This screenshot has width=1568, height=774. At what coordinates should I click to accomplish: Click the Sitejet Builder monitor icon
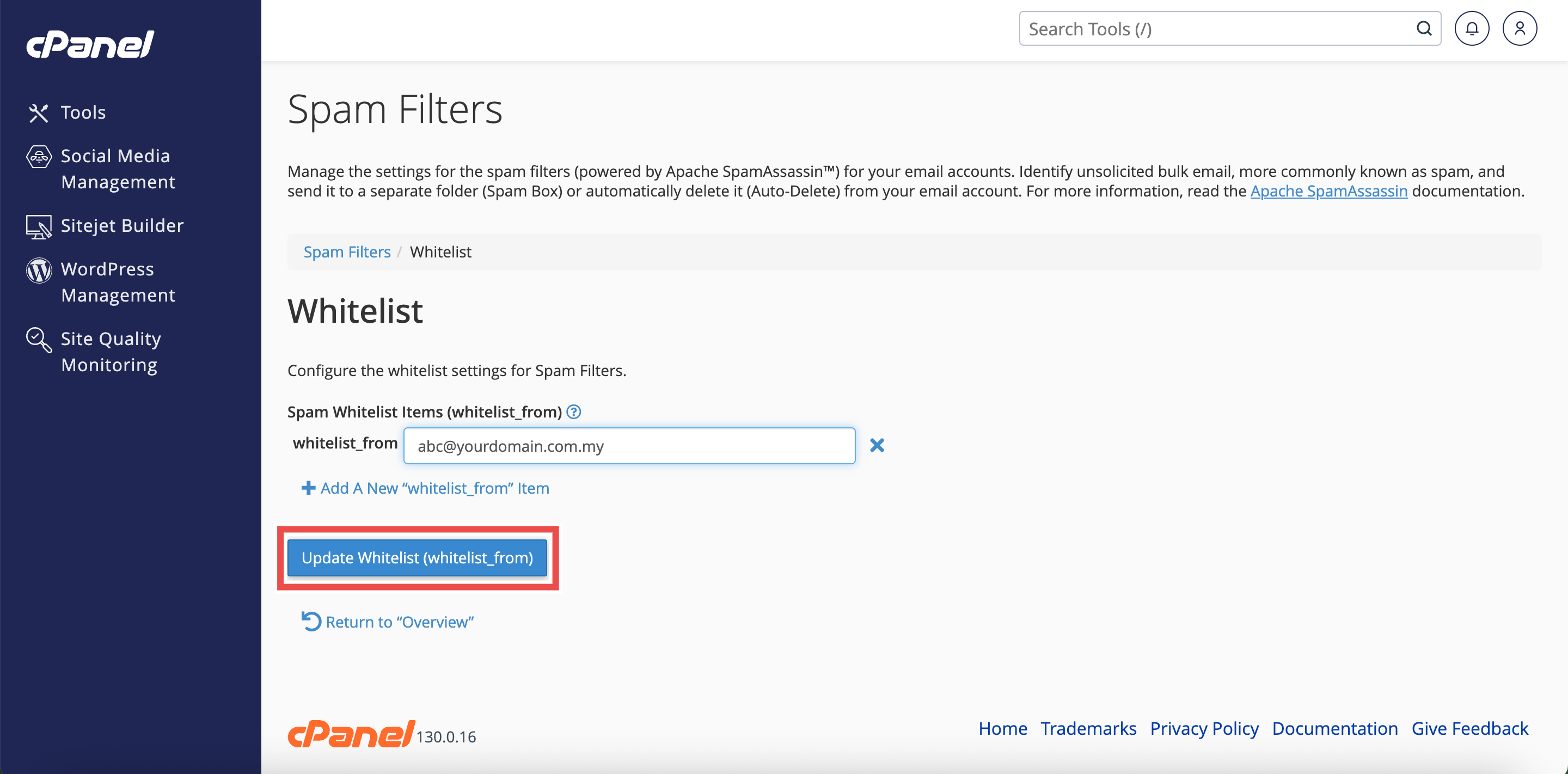tap(38, 226)
